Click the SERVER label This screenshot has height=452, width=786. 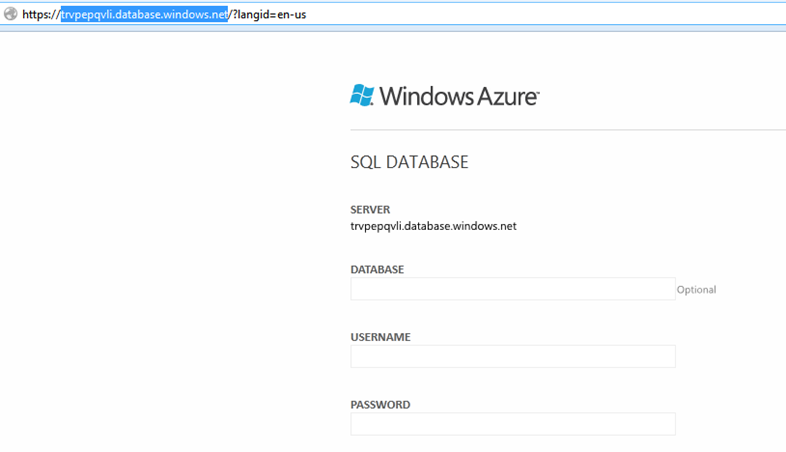[x=370, y=209]
